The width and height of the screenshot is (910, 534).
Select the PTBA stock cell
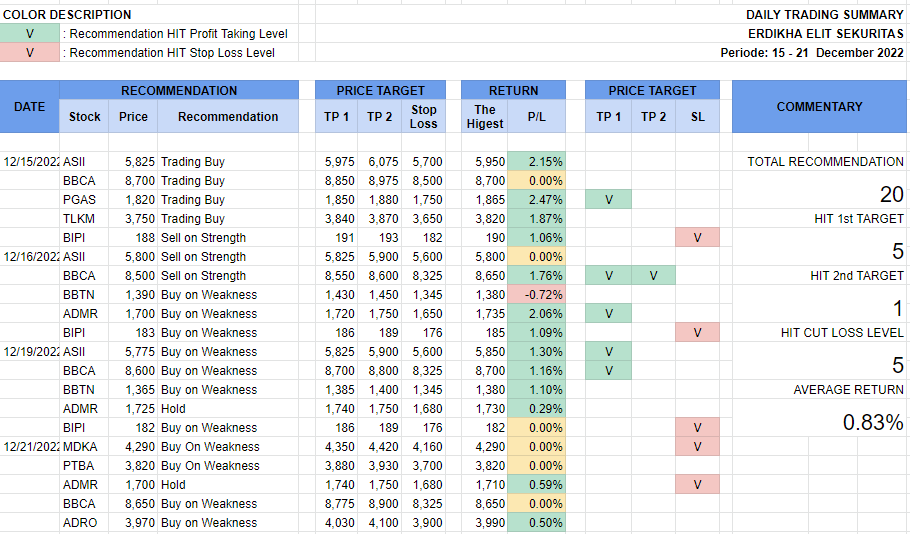78,466
